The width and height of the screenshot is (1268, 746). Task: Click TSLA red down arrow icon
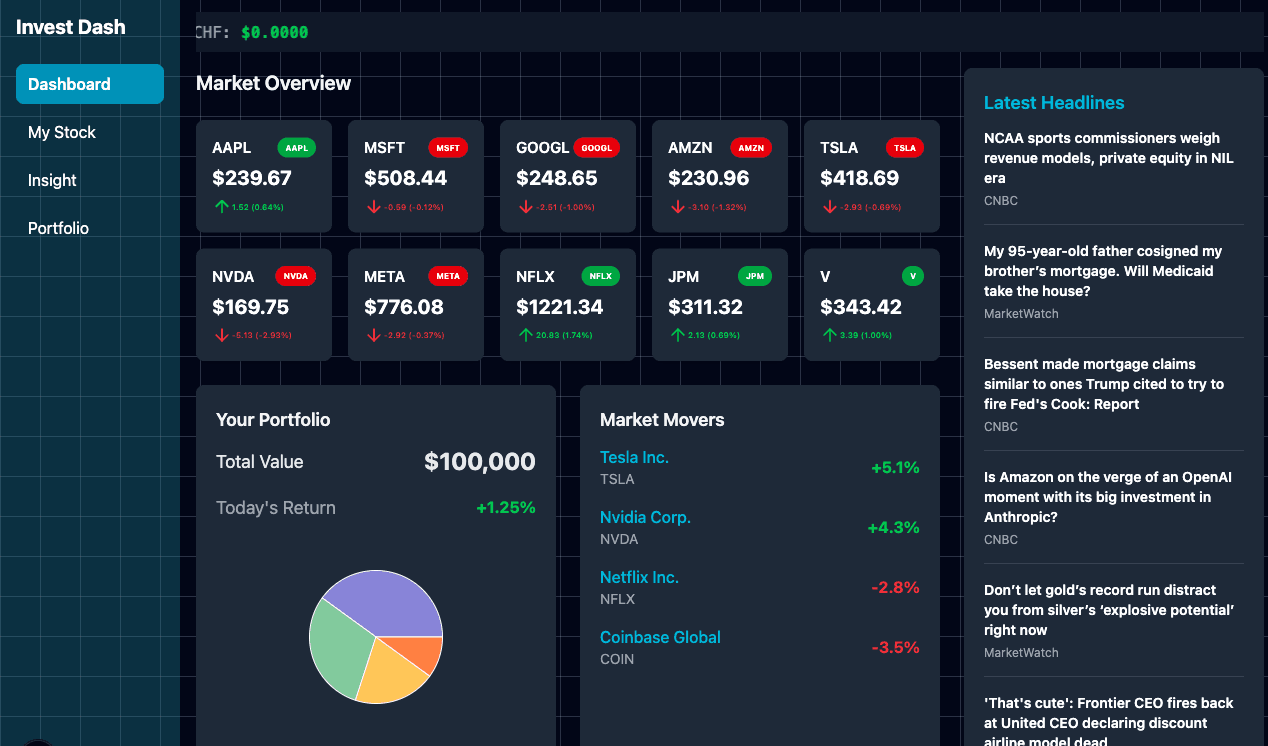[829, 207]
